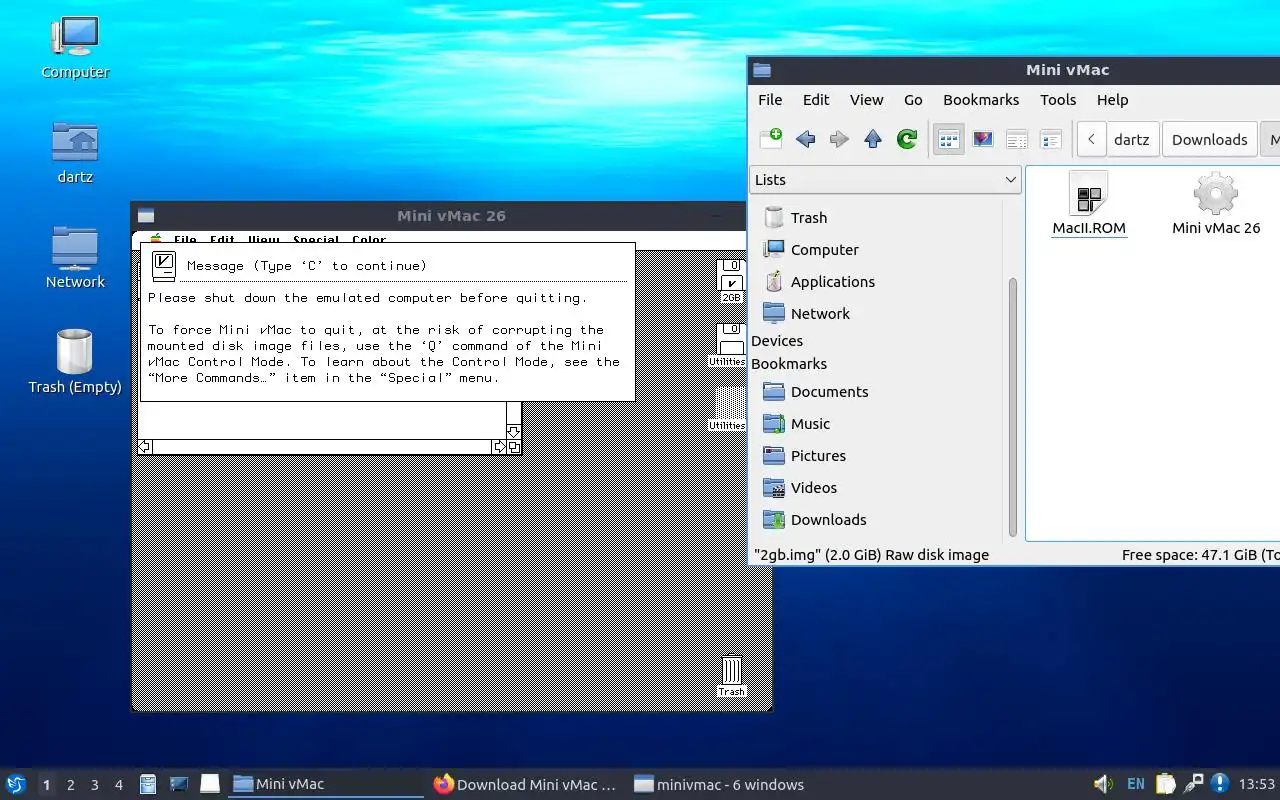Switch to detailed list view mode
Screen dimensions: 1280x800
point(1051,139)
